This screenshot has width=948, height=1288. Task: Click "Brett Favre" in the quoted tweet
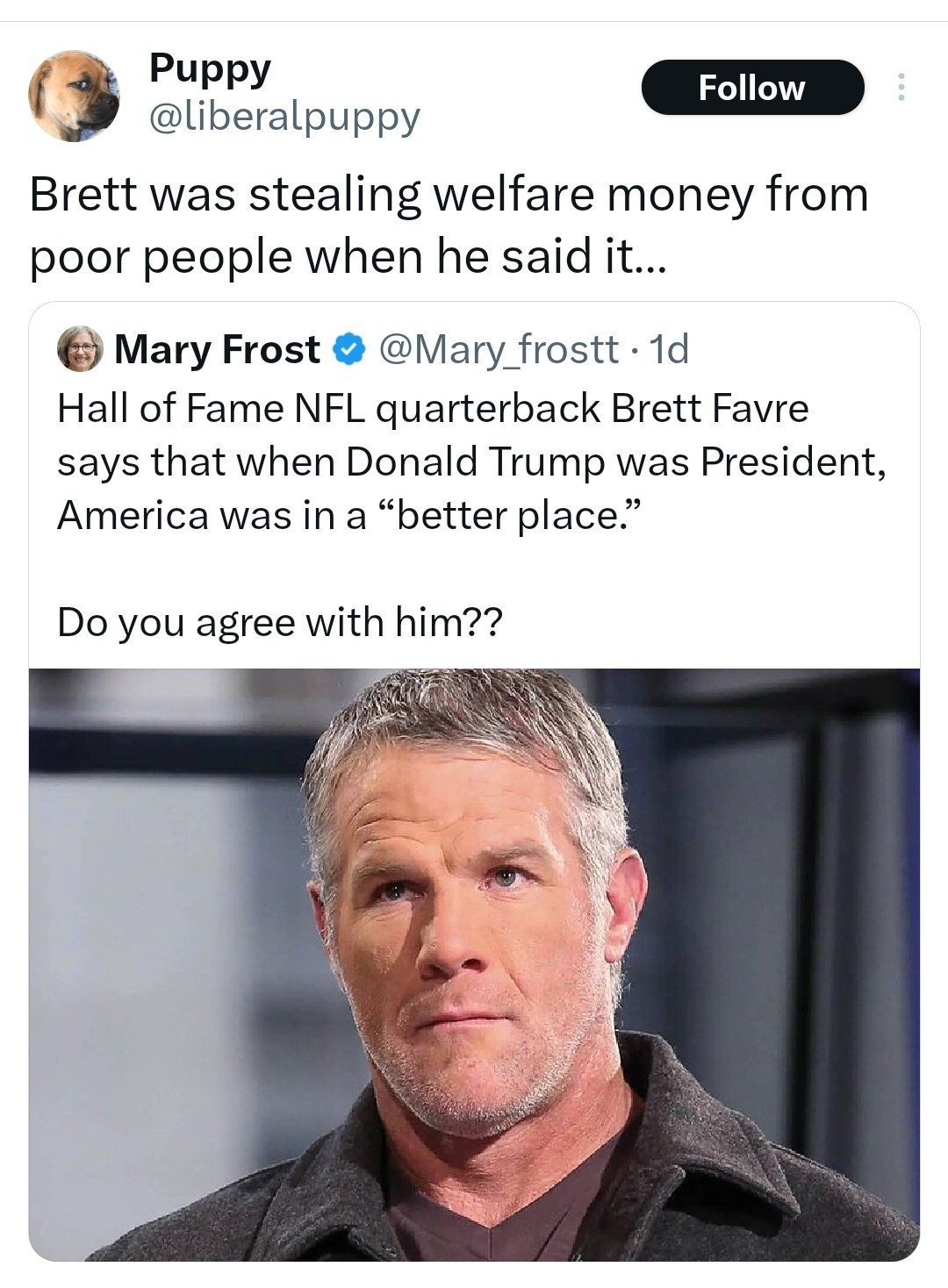coord(709,409)
